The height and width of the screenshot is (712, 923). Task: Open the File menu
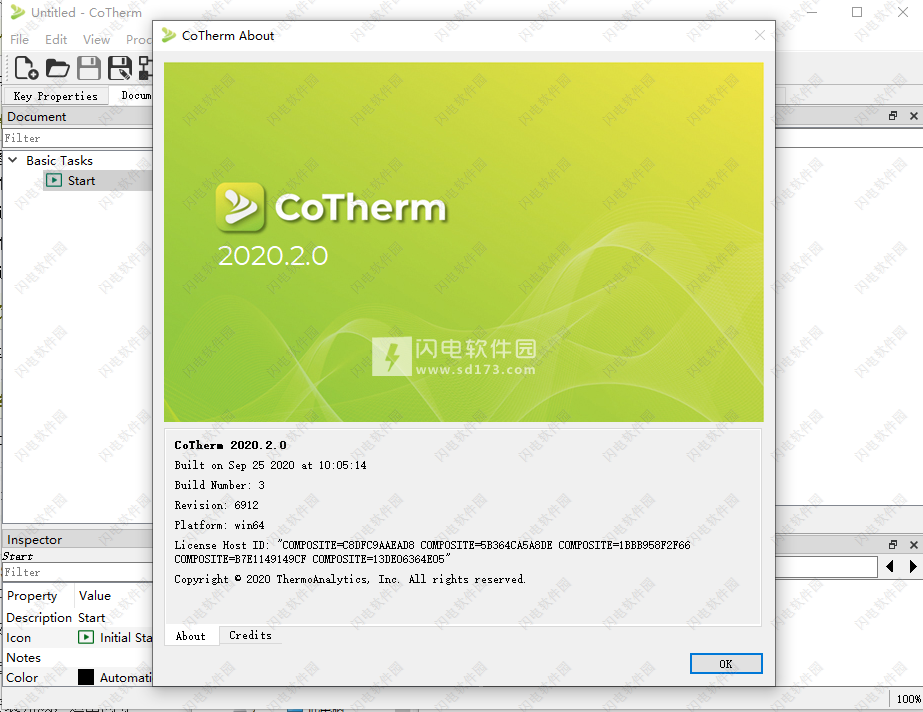(x=19, y=39)
